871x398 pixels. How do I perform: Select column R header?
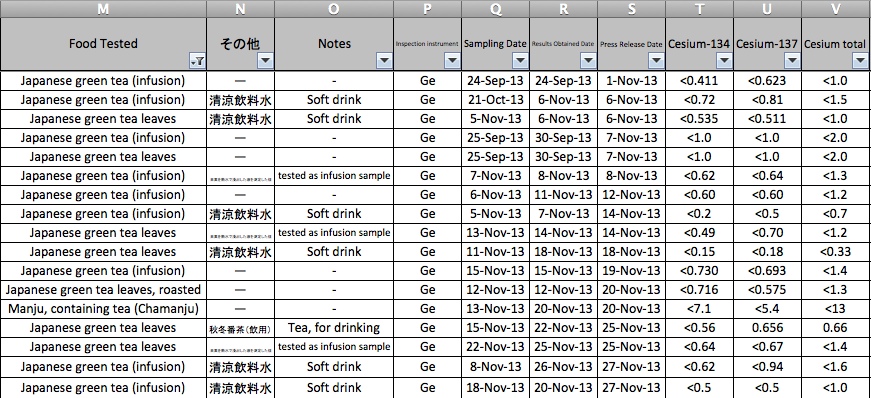(x=563, y=8)
